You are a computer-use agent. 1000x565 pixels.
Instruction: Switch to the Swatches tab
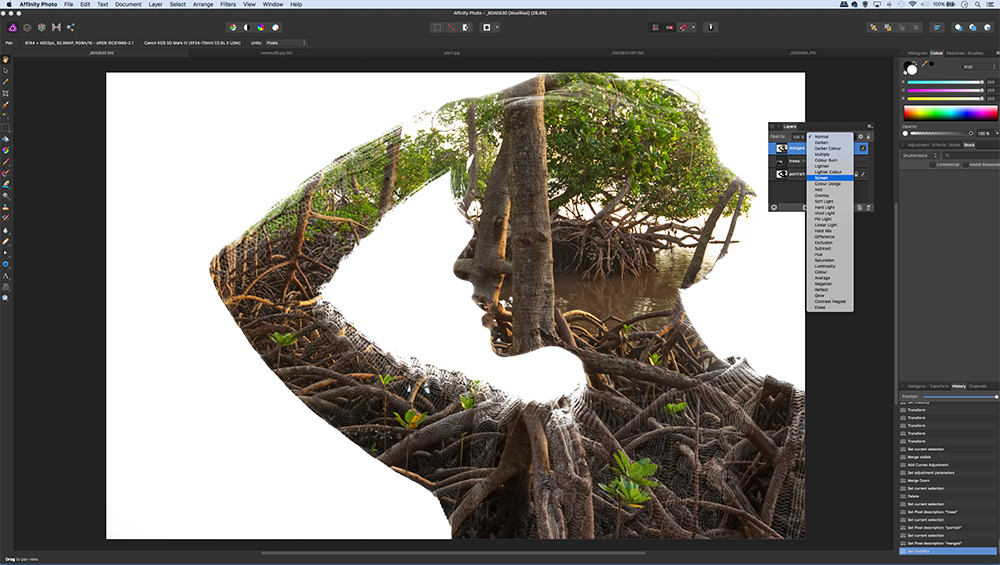[x=955, y=53]
